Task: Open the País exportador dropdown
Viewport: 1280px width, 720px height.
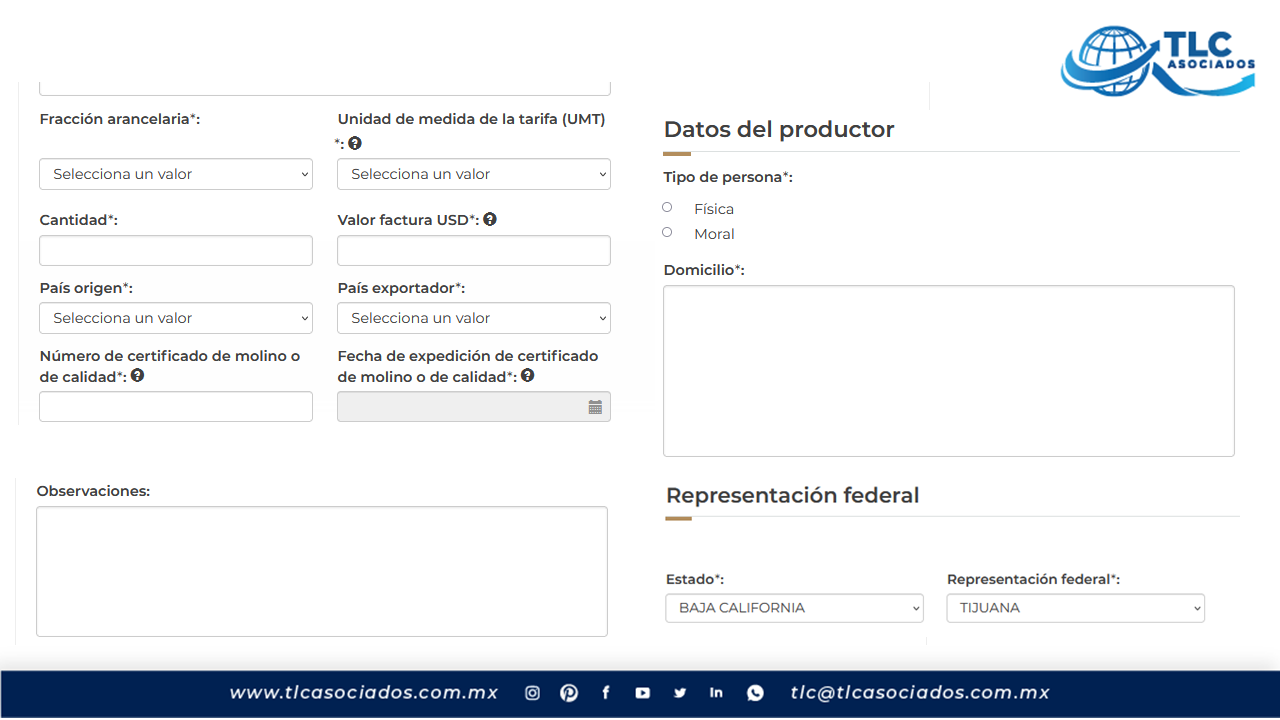Action: click(x=474, y=318)
